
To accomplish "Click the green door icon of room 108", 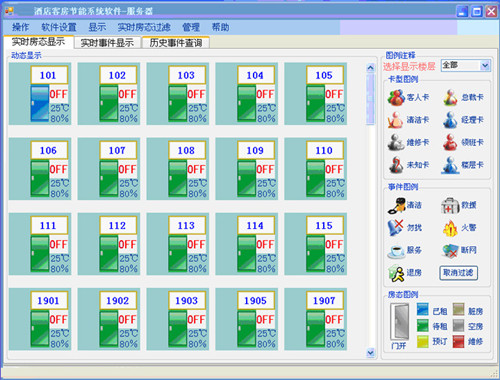I will coord(177,178).
